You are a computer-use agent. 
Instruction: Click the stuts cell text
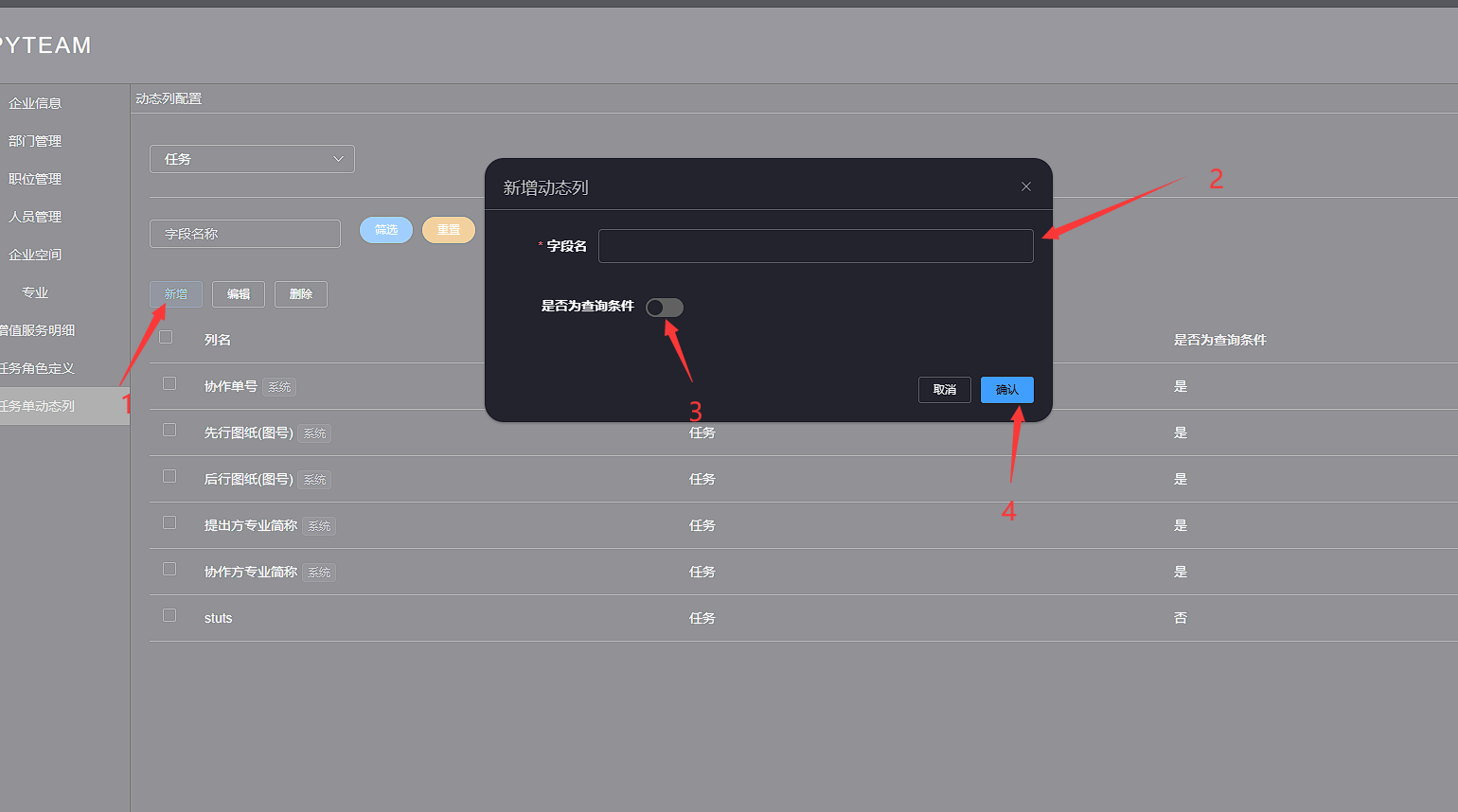[218, 618]
